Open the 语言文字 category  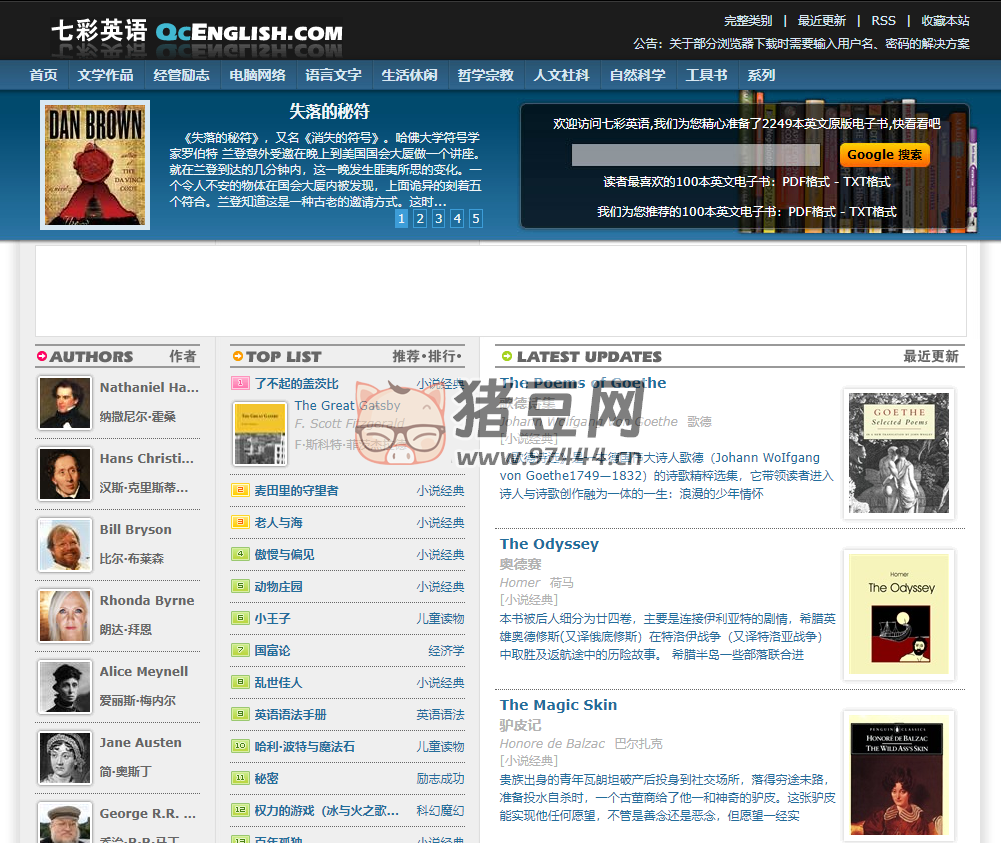point(333,75)
